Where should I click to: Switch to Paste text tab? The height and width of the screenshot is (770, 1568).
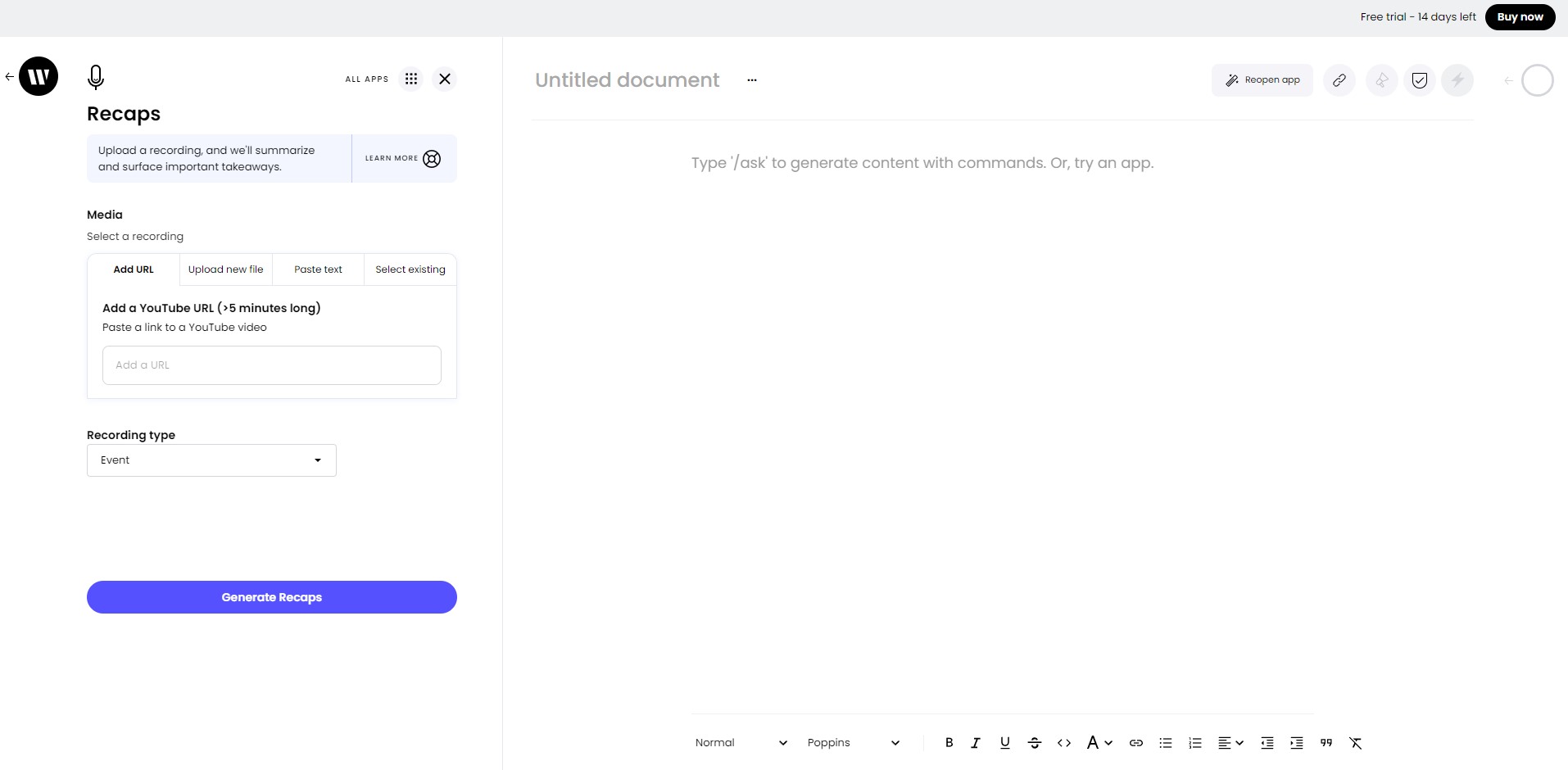pos(318,269)
